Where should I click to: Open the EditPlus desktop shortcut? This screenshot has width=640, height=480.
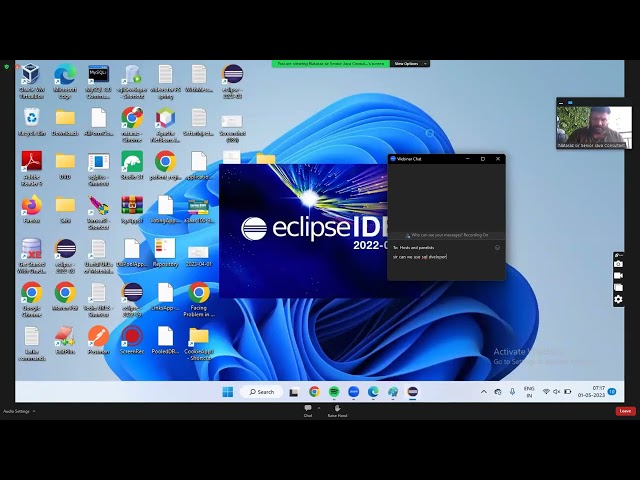(x=65, y=340)
